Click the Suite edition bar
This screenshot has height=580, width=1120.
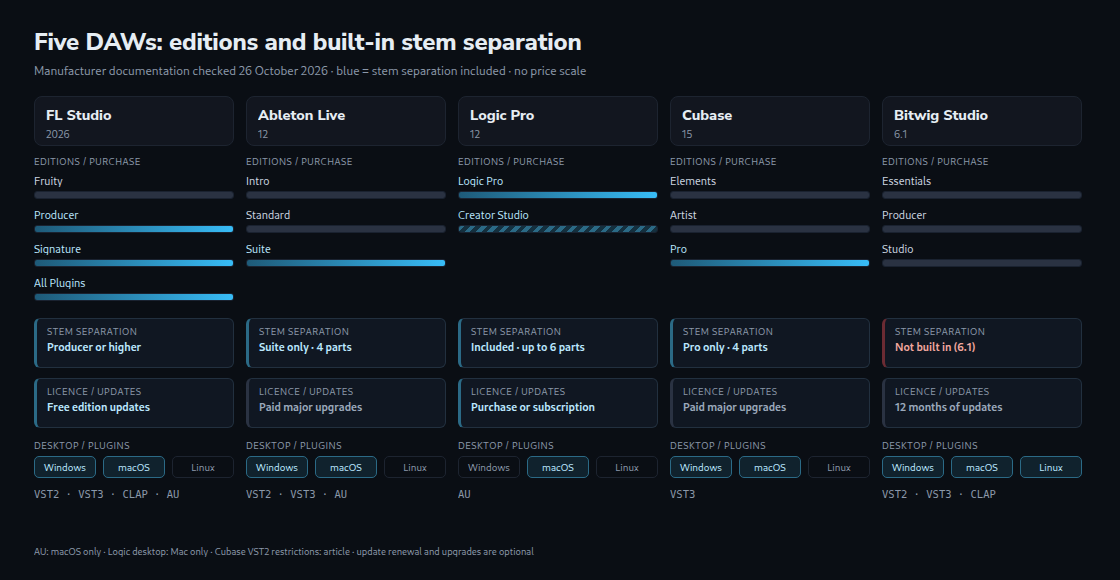click(x=346, y=263)
